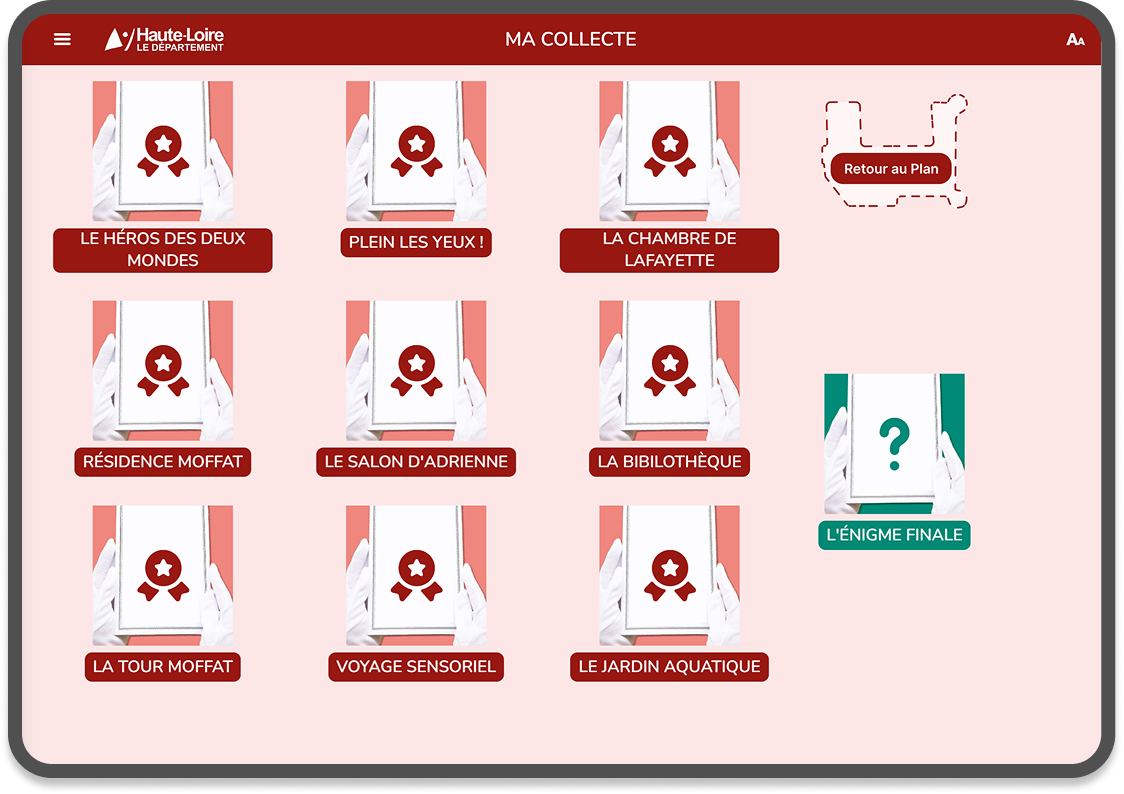Open Le Héros des Deux Mondes label
Image resolution: width=1124 pixels, height=794 pixels.
click(163, 250)
